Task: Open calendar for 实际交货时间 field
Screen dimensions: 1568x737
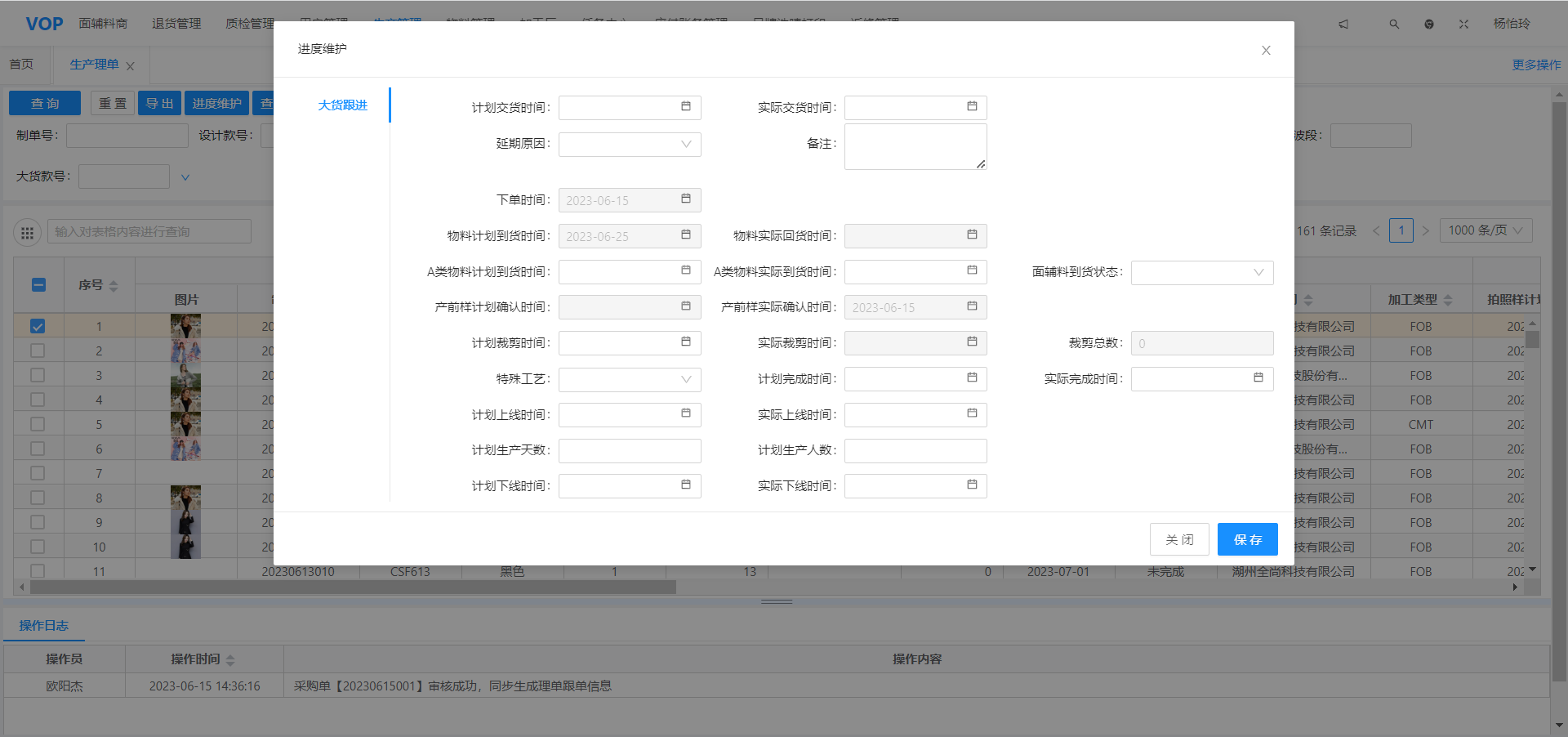Action: [972, 107]
